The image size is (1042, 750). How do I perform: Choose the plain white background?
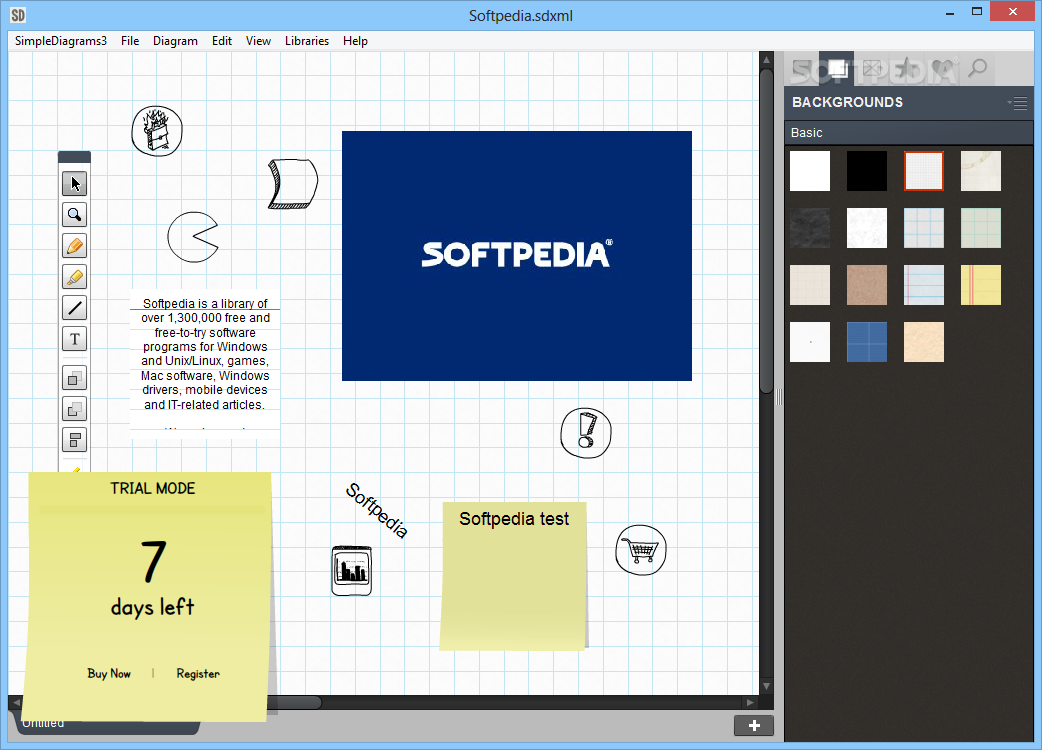[809, 171]
